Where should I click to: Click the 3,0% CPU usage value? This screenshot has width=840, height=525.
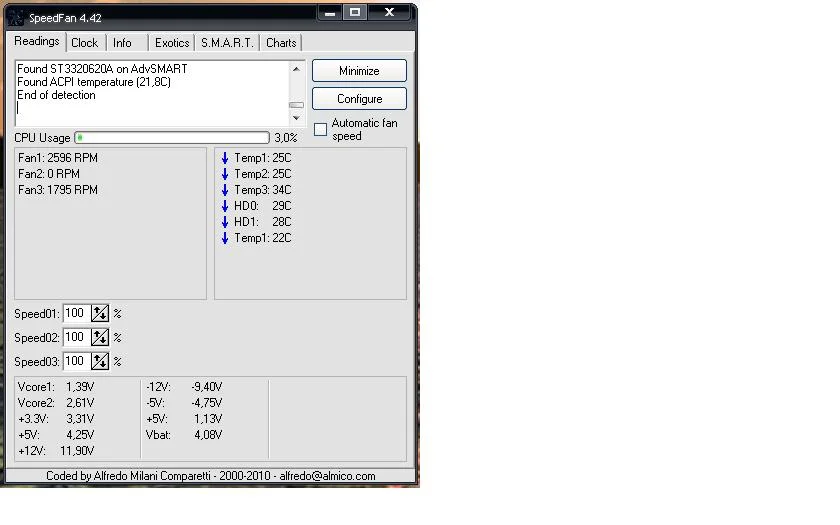pyautogui.click(x=286, y=138)
